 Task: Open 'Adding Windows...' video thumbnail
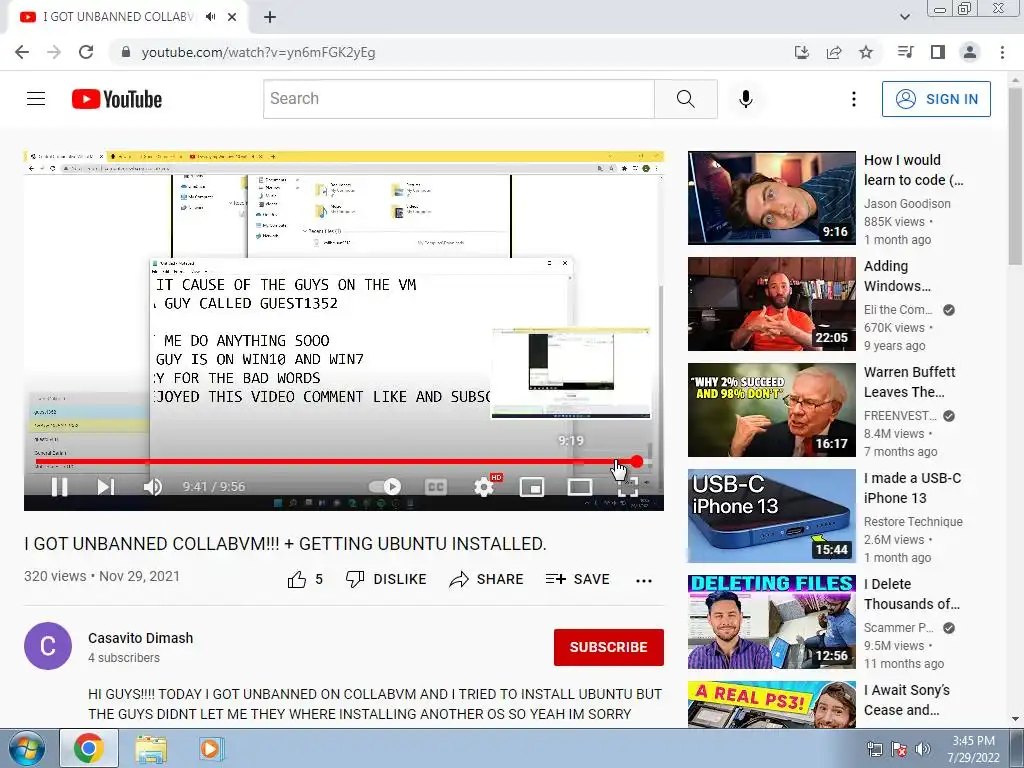(x=771, y=304)
